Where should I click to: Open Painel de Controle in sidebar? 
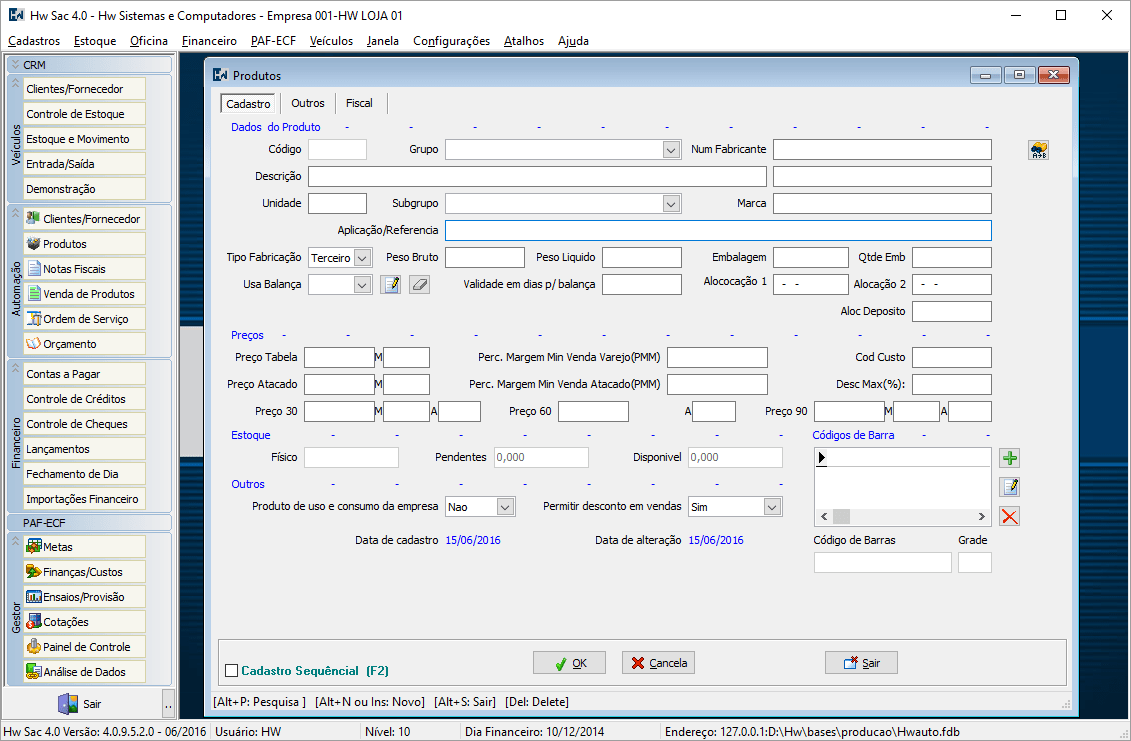(84, 647)
